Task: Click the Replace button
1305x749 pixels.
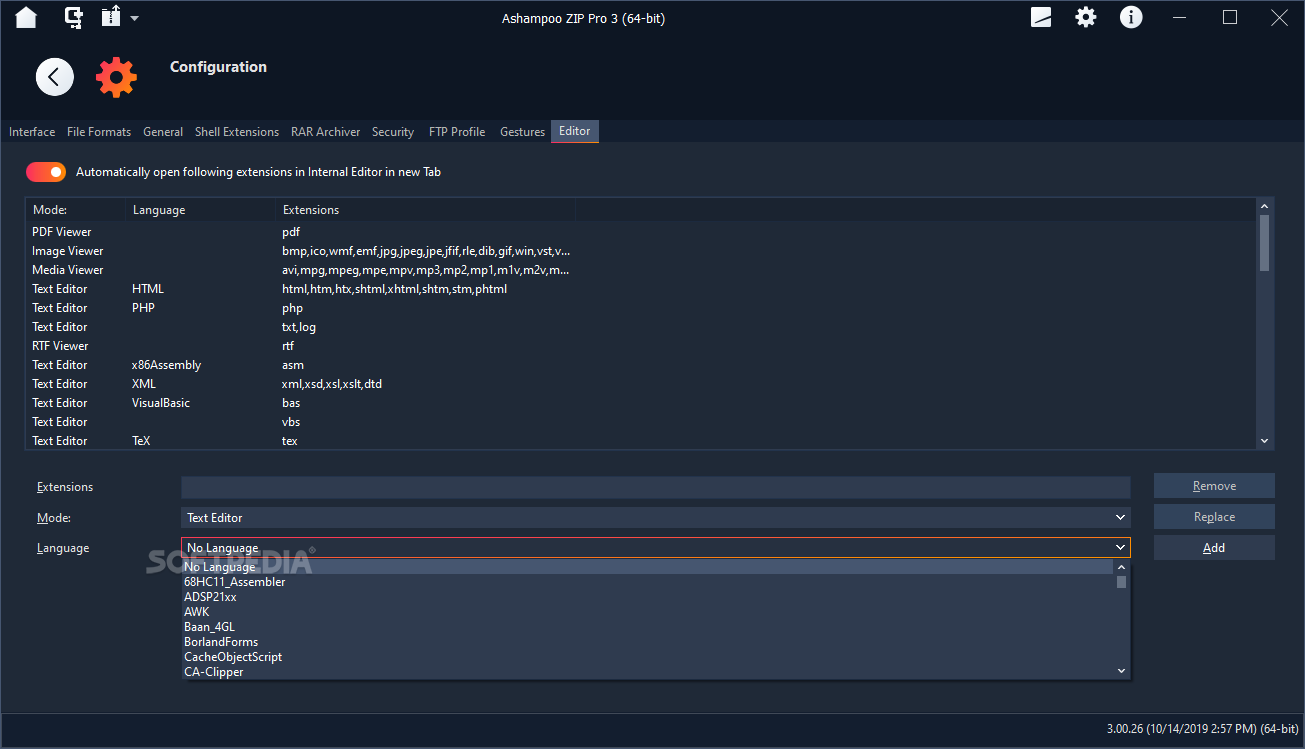Action: 1214,517
